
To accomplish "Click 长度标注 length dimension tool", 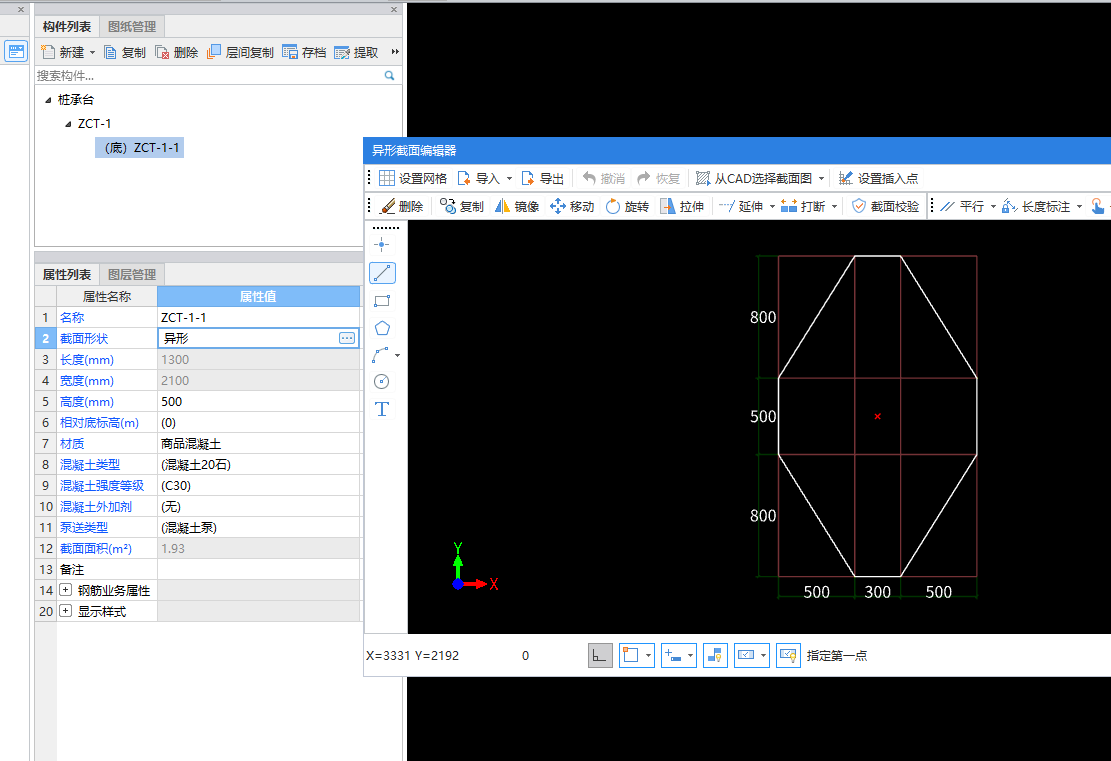I will (1036, 206).
